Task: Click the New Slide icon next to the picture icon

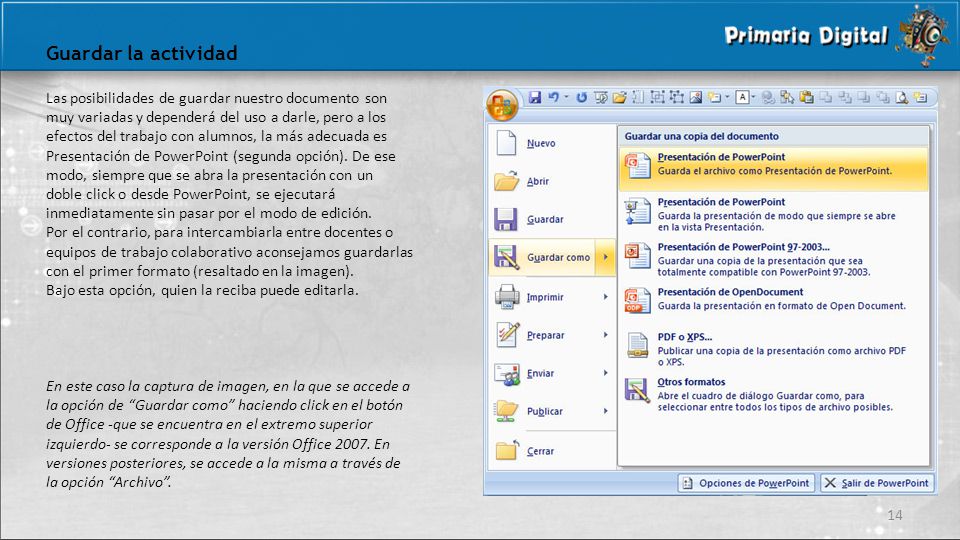Action: (x=714, y=97)
